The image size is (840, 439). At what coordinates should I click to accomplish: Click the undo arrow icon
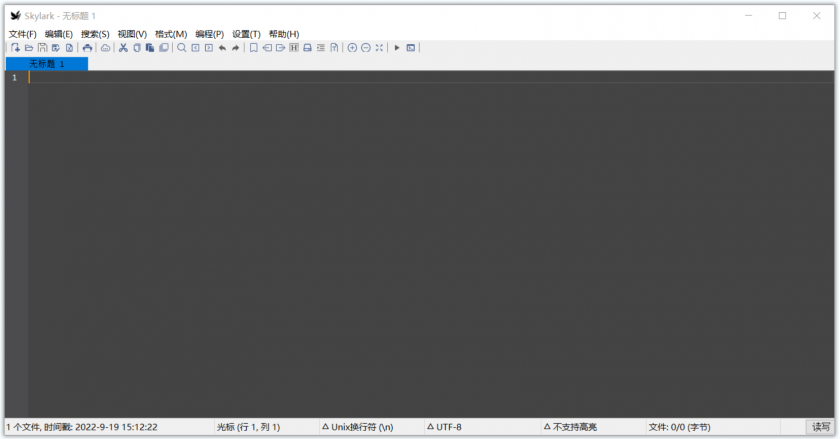tap(222, 48)
